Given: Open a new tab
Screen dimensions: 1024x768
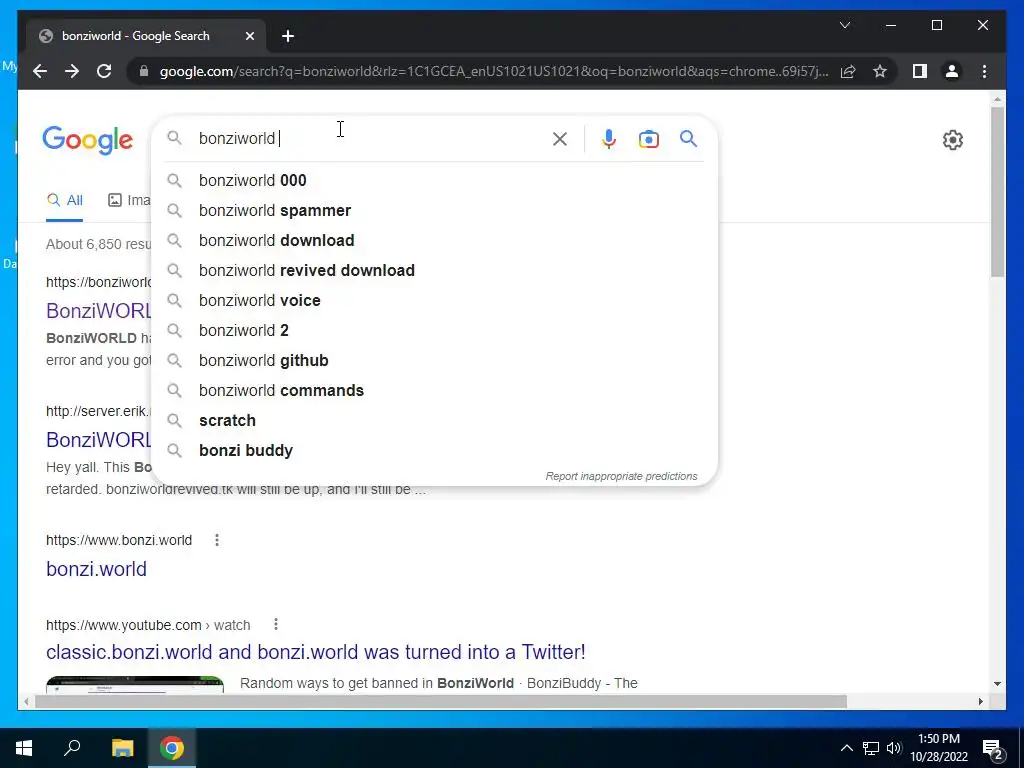Looking at the screenshot, I should [288, 37].
